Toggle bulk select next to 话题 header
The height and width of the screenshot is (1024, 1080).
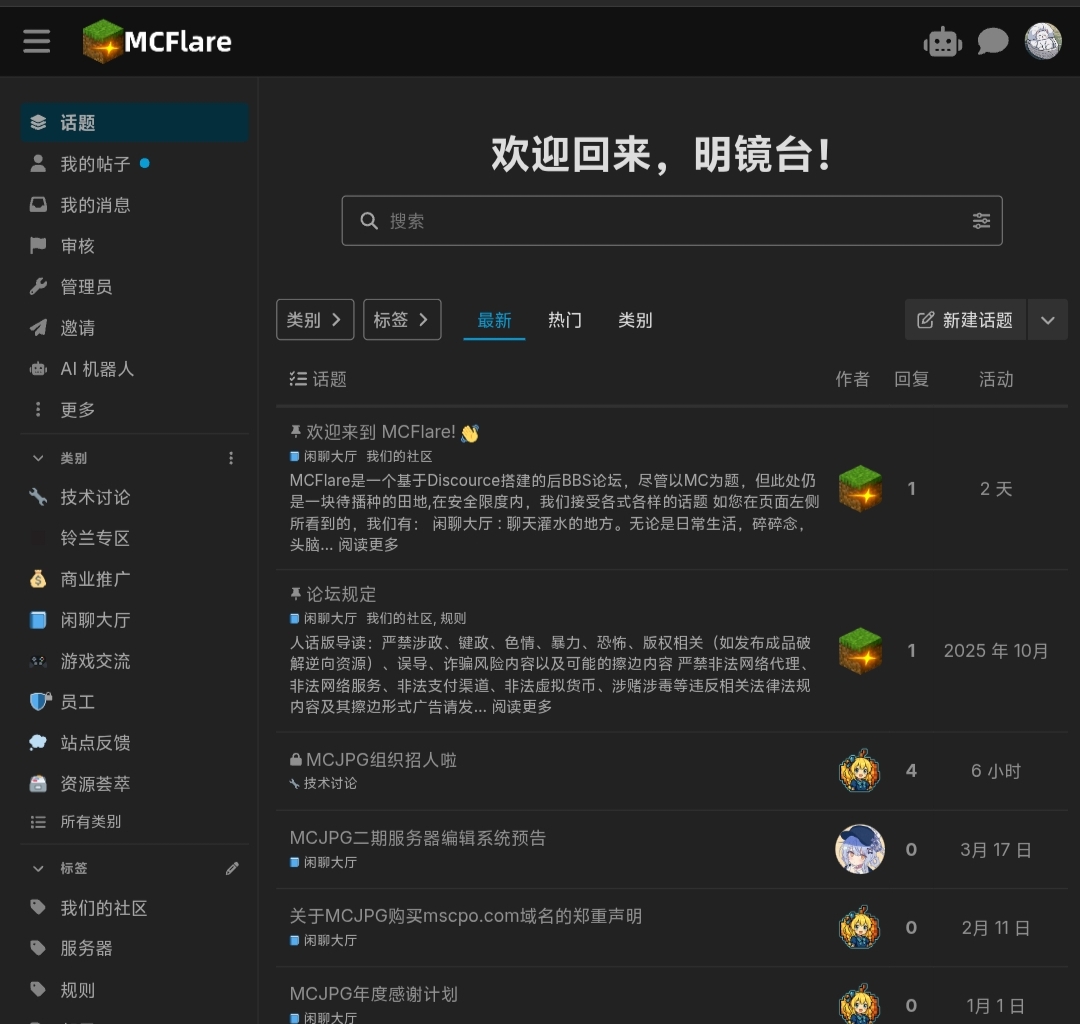[x=298, y=379]
